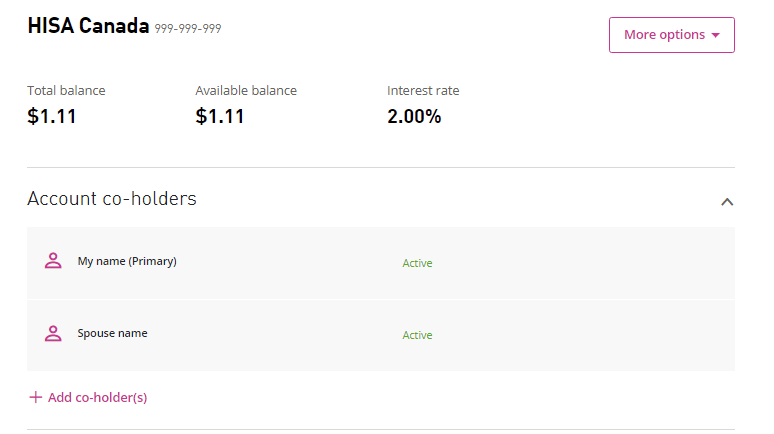
Task: Click the Available balance amount $1.11
Action: pyautogui.click(x=220, y=116)
